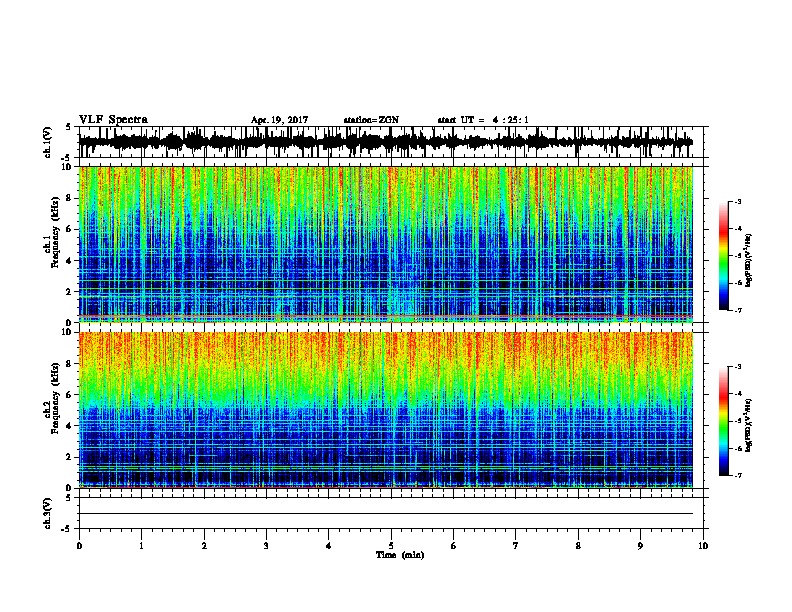Click the date "Apr. 19, 2017"
This screenshot has height=612, width=792.
[x=279, y=120]
